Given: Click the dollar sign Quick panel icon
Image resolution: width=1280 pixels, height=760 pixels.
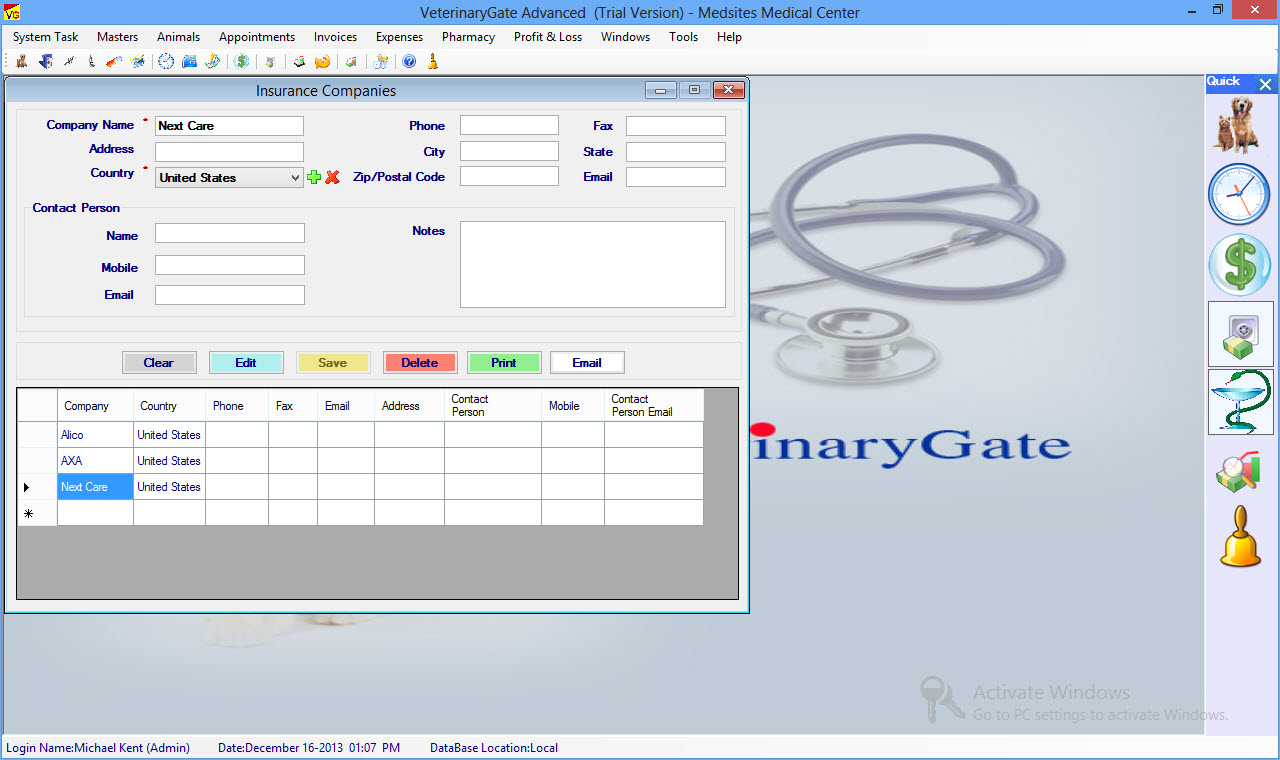Looking at the screenshot, I should [1240, 265].
